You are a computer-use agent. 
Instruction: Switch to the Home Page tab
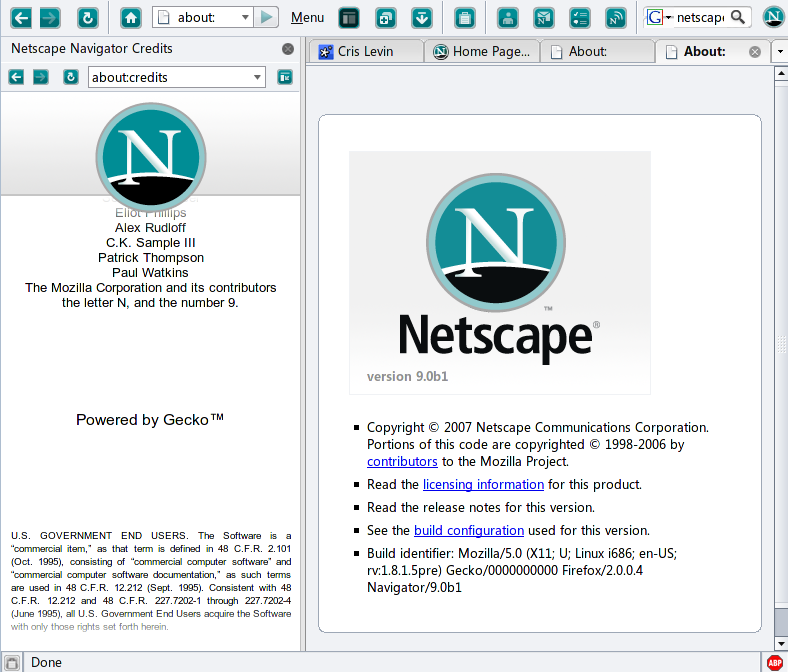coord(481,51)
